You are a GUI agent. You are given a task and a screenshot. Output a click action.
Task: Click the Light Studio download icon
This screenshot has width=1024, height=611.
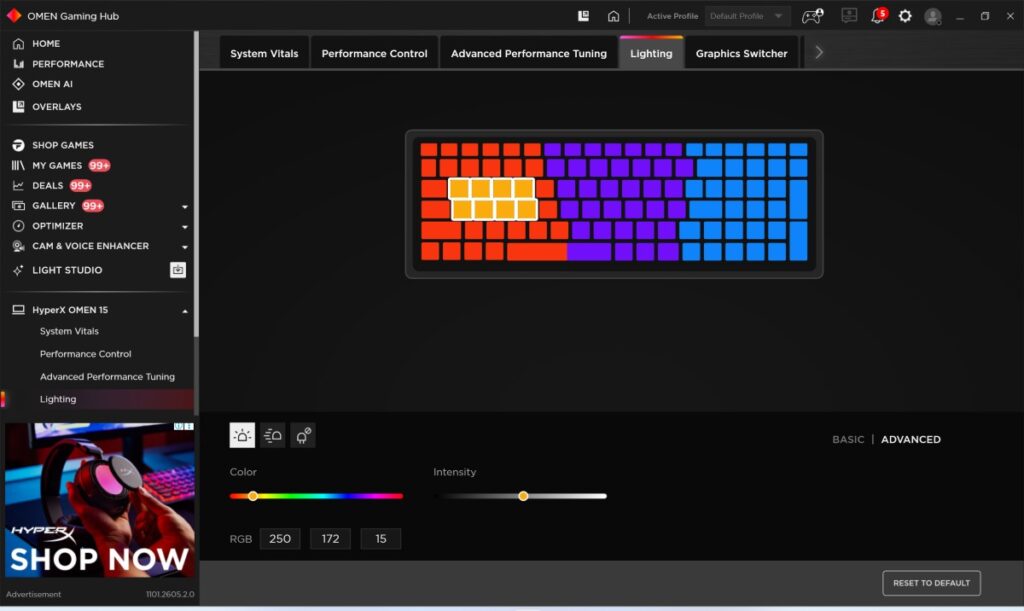coord(178,270)
